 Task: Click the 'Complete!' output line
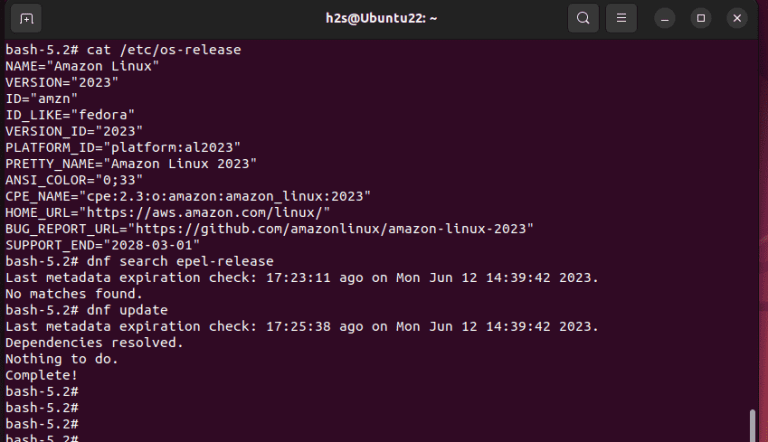click(40, 375)
